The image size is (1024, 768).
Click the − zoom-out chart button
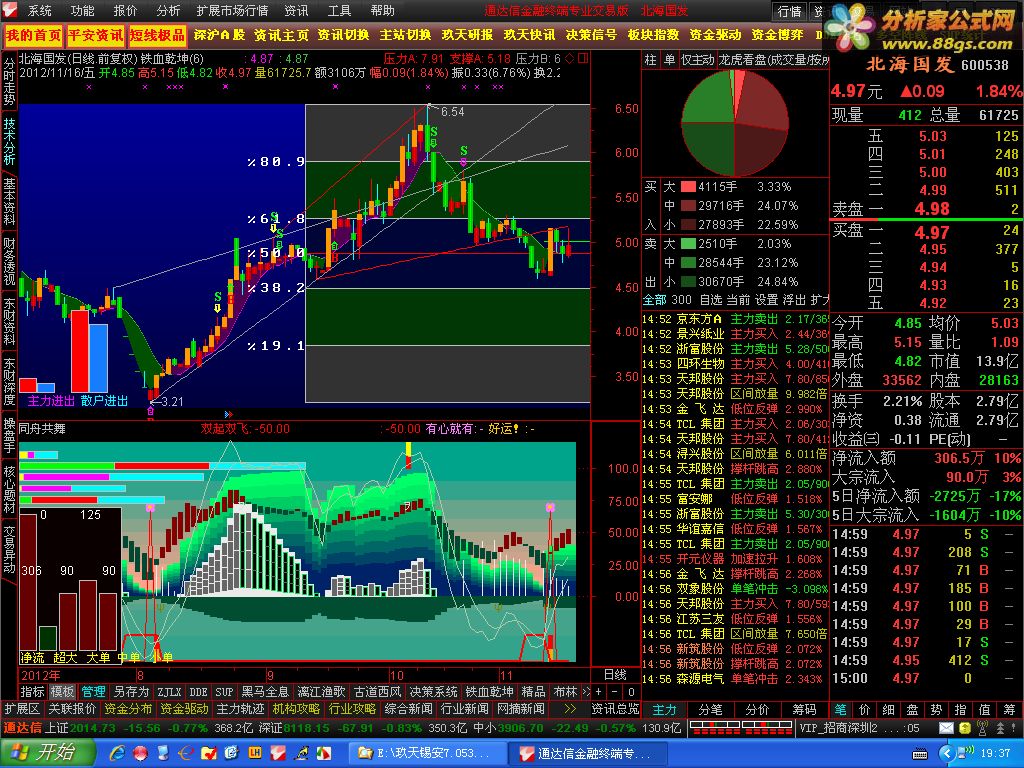615,692
